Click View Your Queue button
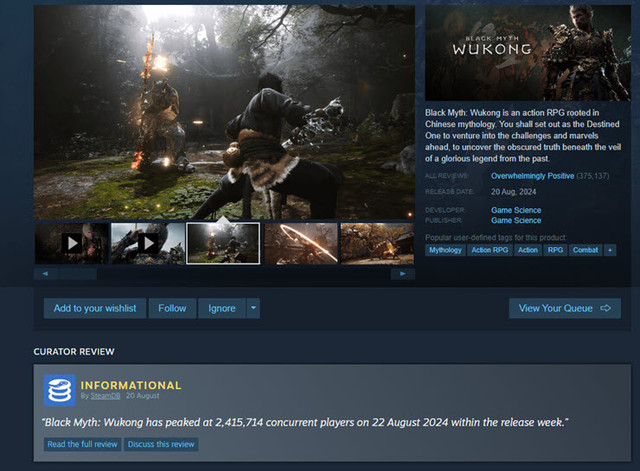 [565, 308]
